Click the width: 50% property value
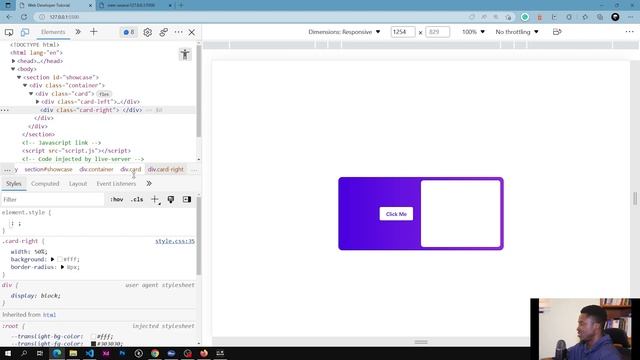Viewport: 640px width, 360px height. click(x=41, y=251)
